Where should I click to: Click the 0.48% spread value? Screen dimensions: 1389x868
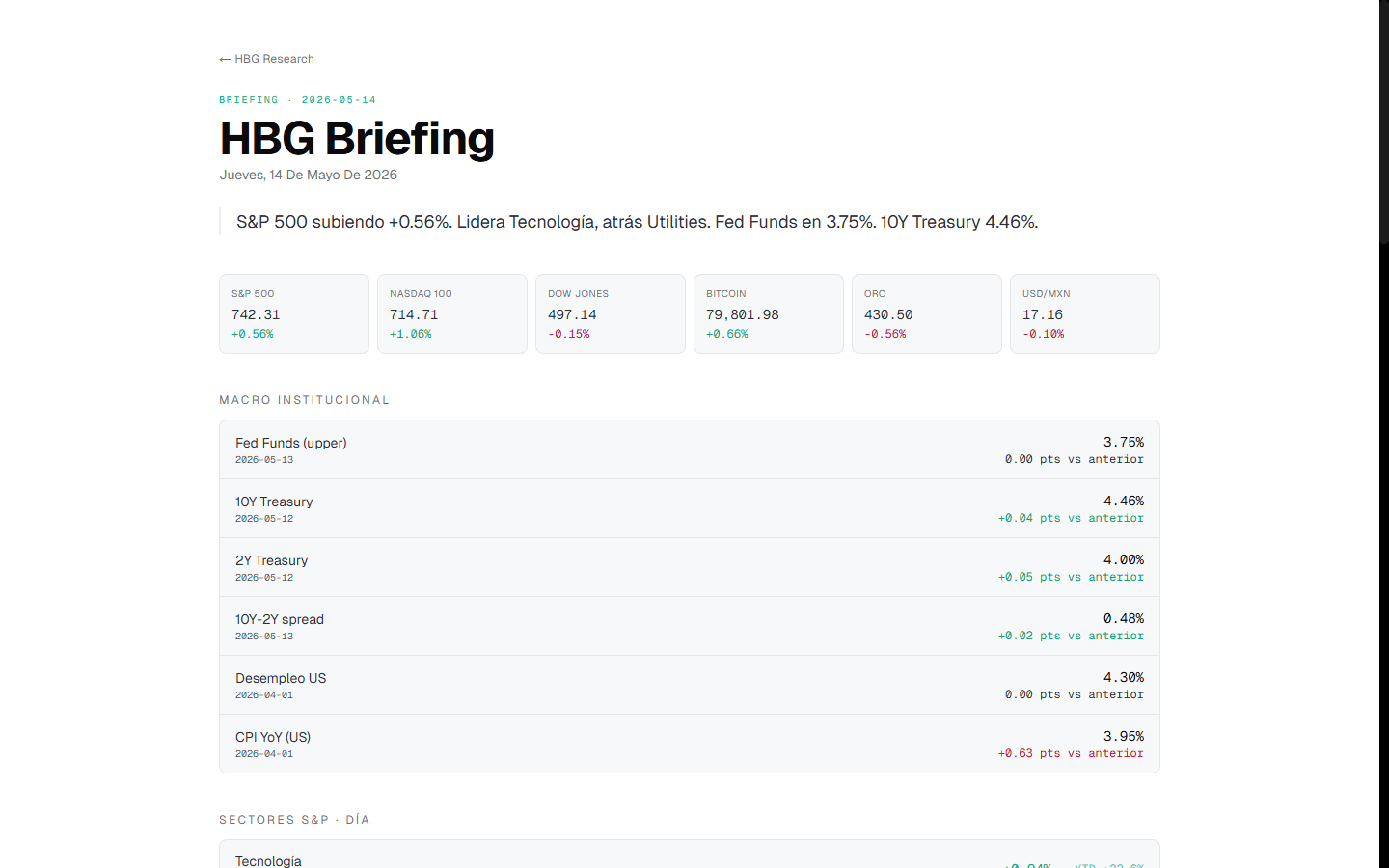[x=1124, y=618]
